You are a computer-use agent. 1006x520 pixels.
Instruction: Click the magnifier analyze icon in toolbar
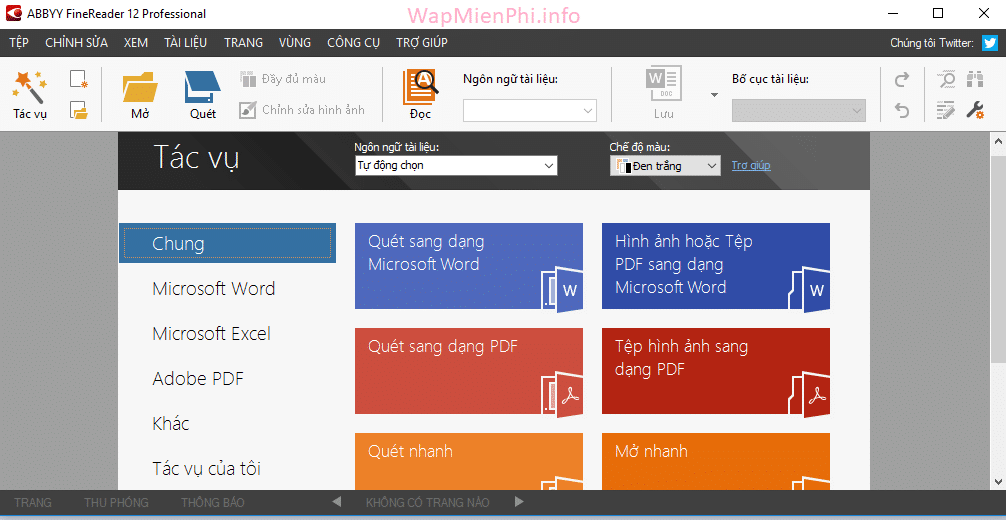pos(946,80)
